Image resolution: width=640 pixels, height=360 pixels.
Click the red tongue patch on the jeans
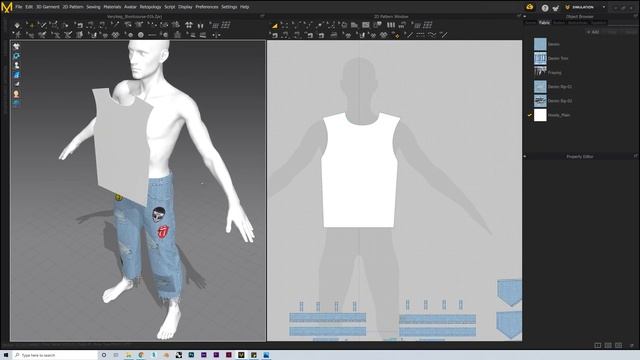pos(163,232)
